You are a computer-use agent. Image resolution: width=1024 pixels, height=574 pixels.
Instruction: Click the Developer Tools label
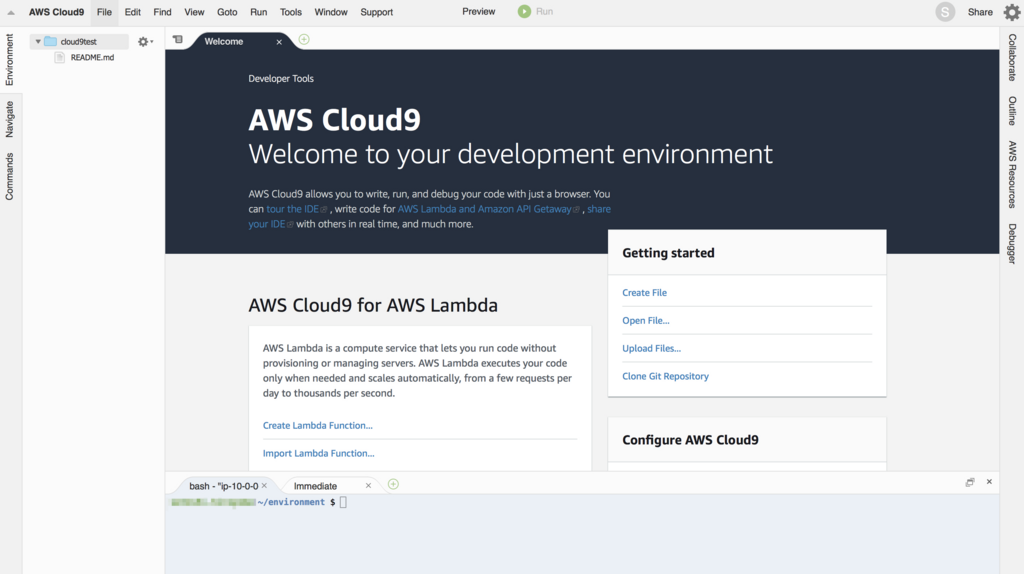[281, 78]
